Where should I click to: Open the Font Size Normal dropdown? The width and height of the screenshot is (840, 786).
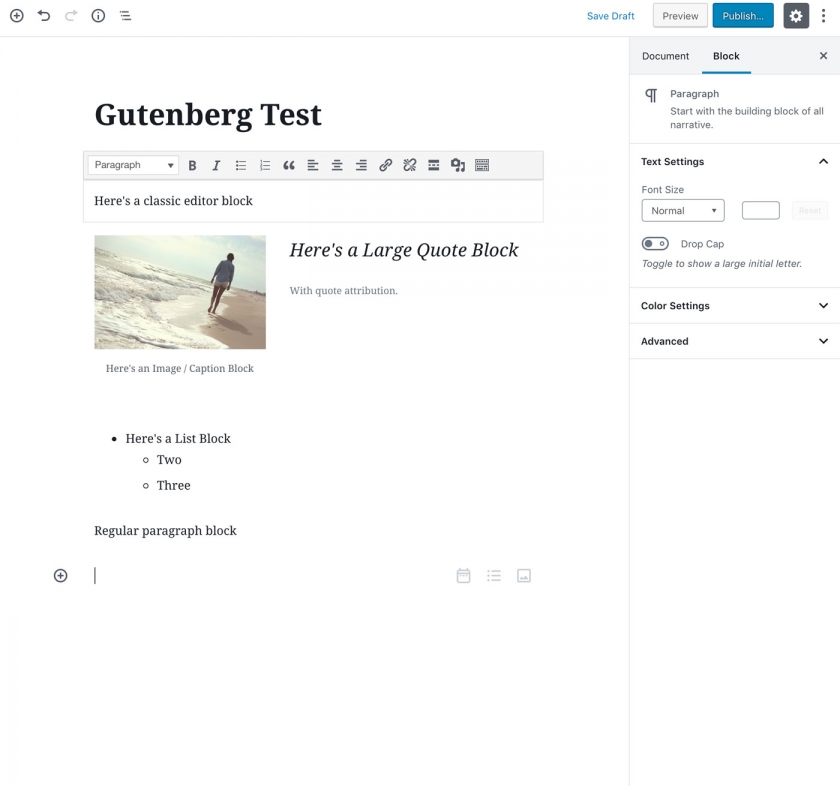click(683, 210)
